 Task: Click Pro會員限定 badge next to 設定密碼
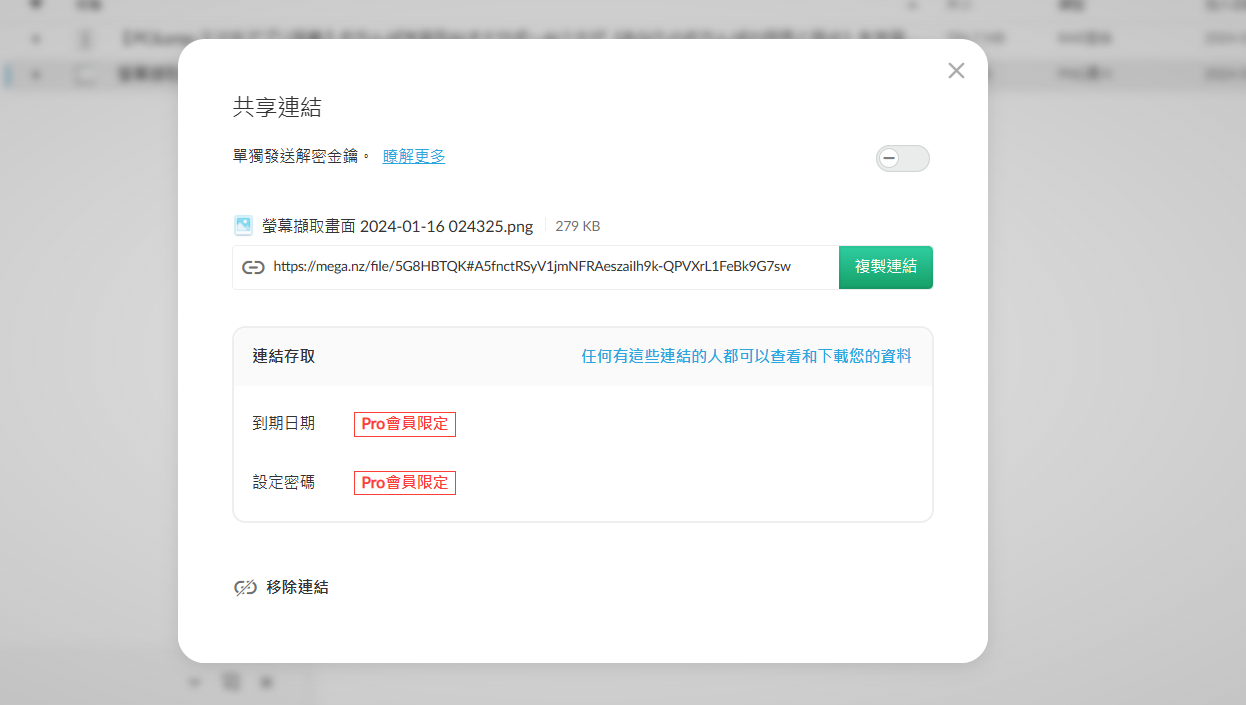coord(404,483)
